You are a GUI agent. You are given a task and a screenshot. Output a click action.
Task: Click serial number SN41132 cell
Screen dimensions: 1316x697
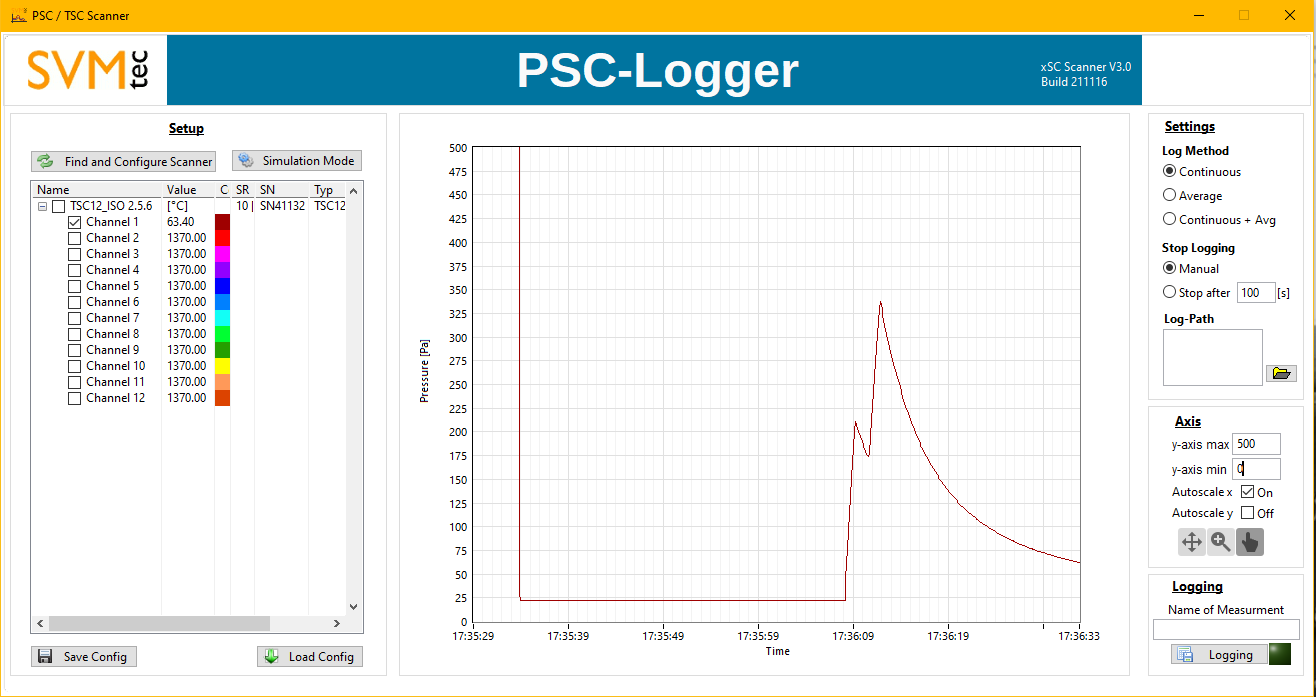282,206
